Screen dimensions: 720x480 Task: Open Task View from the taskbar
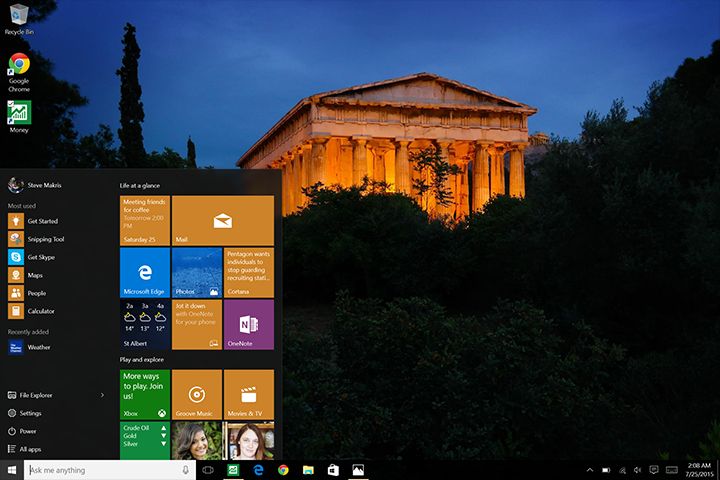208,469
